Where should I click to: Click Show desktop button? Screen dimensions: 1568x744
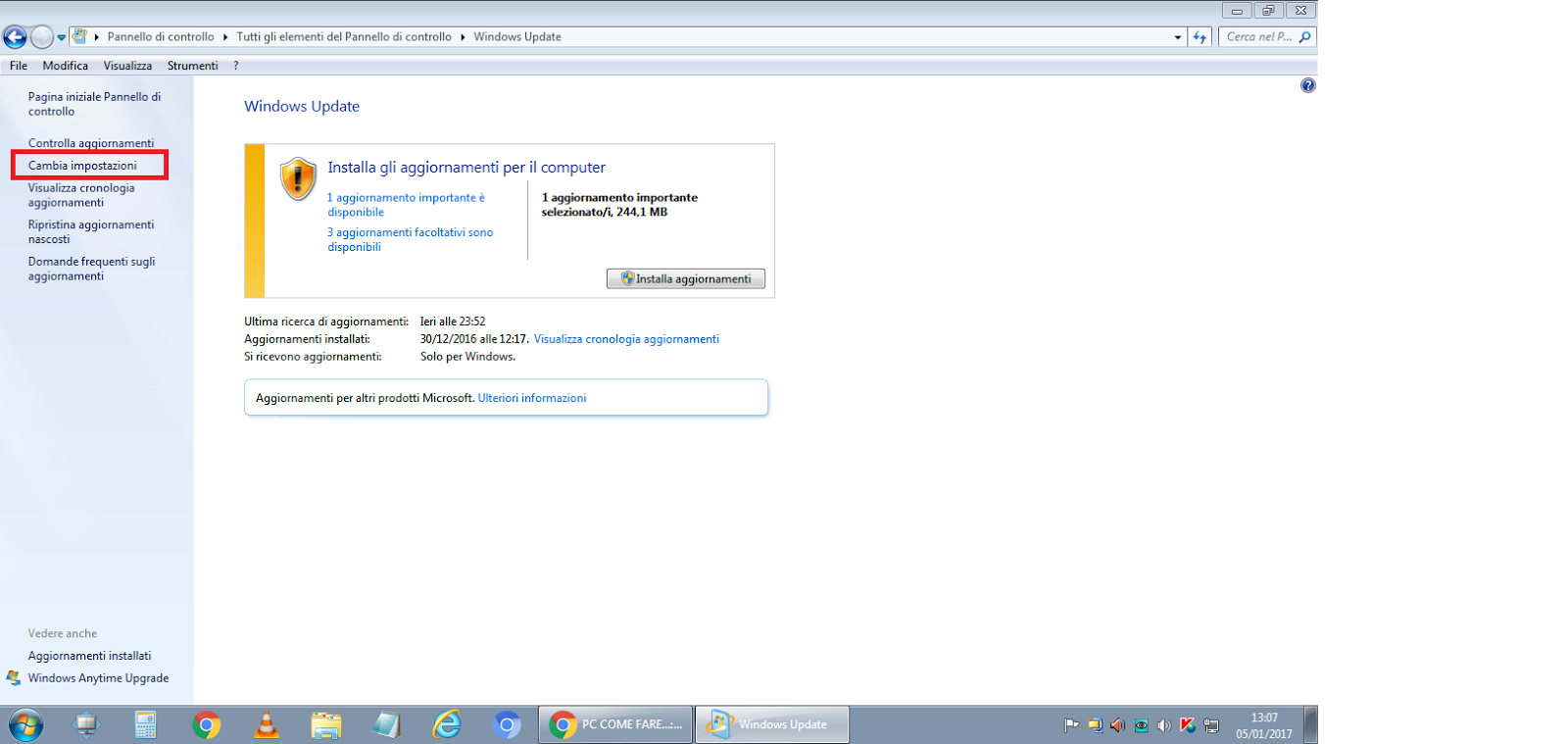coord(1311,725)
